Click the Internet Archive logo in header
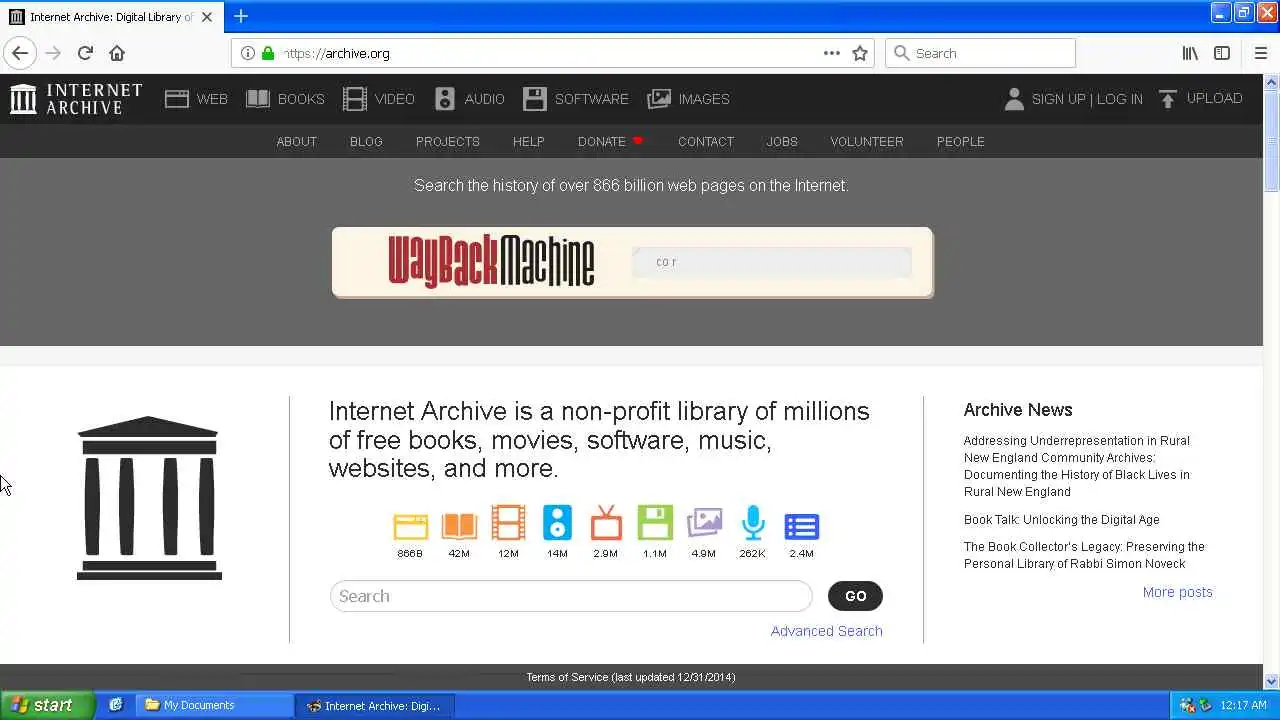Screen dimensions: 1280x720 coord(76,99)
